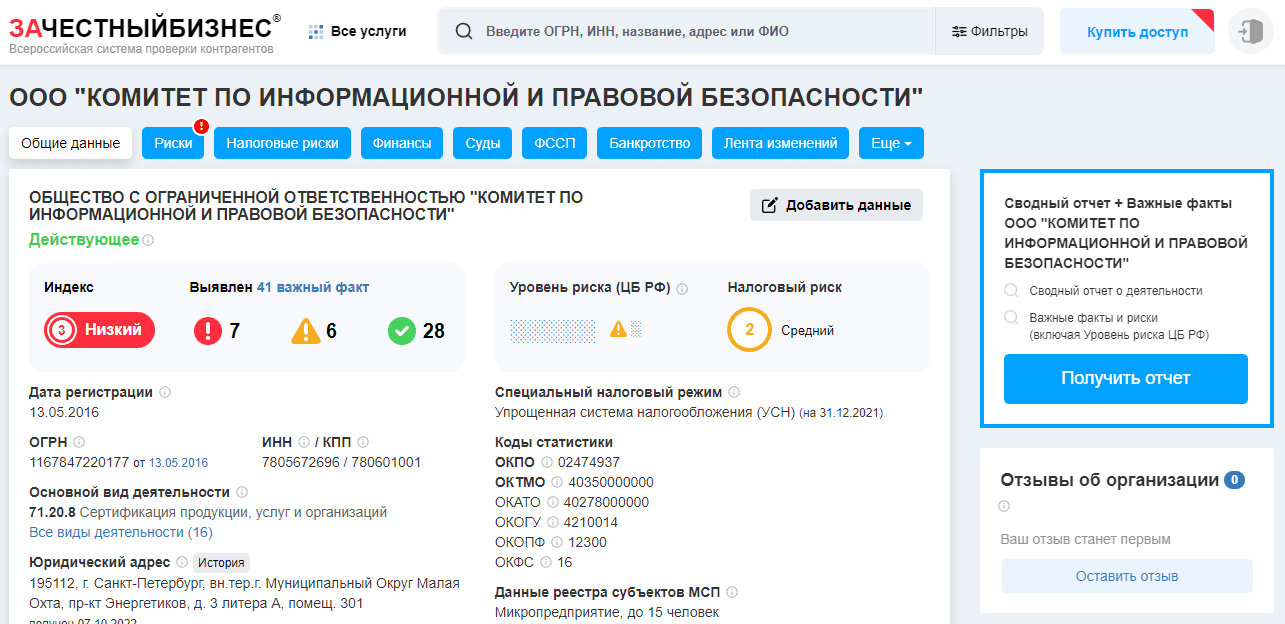The width and height of the screenshot is (1285, 624).
Task: Click the info icon next to status Действующее
Action: (149, 240)
